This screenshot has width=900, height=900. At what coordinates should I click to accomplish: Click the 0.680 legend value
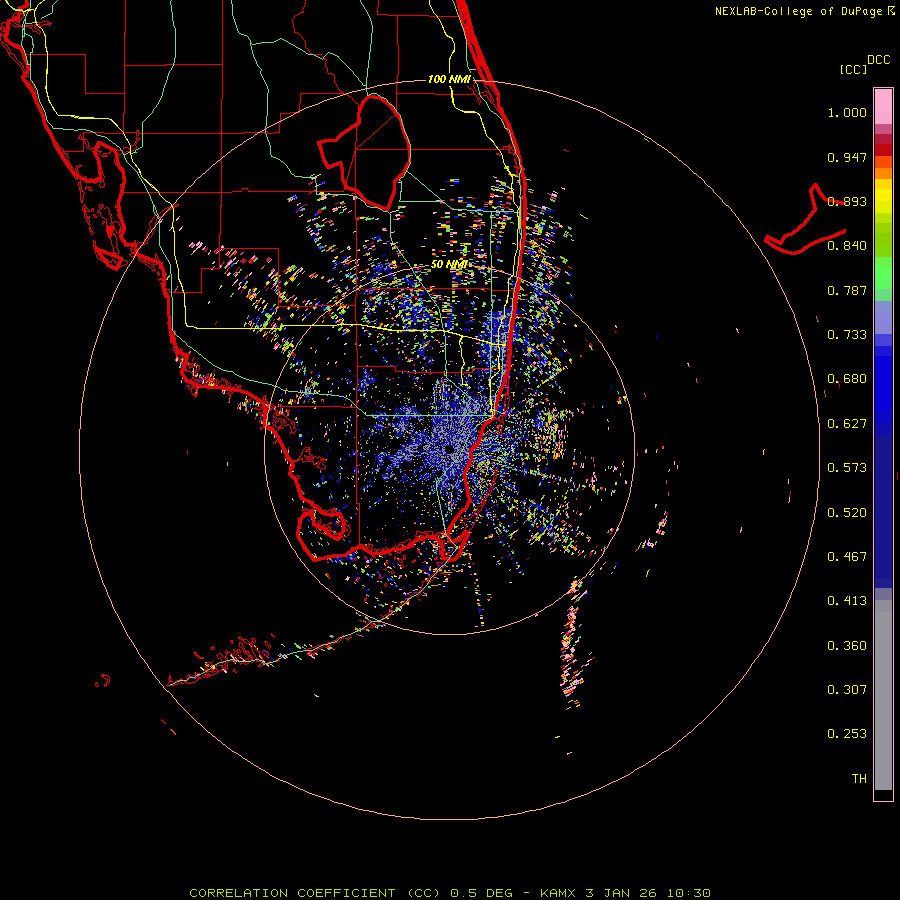coord(847,379)
